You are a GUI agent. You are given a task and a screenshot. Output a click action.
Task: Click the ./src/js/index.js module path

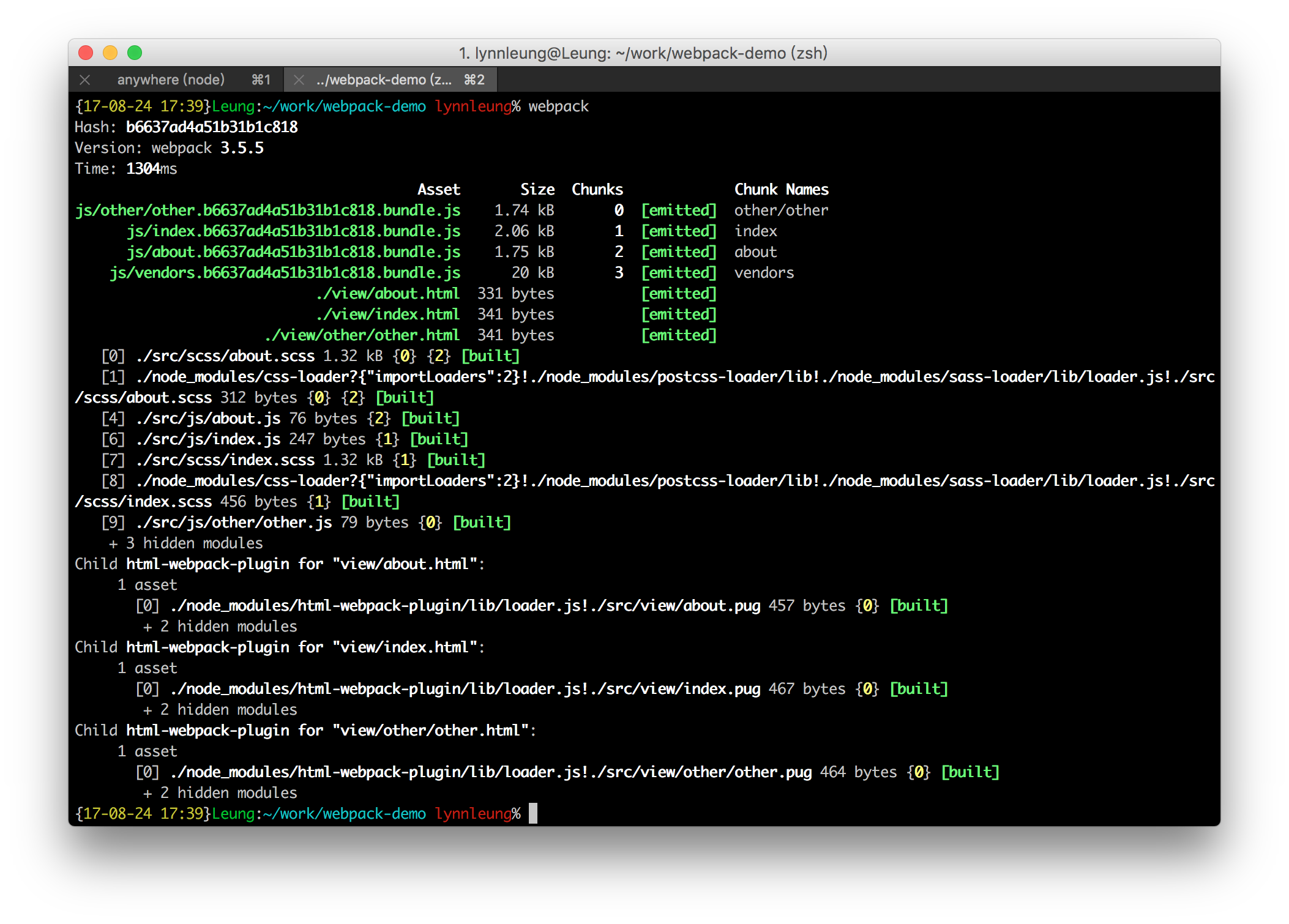[x=208, y=439]
